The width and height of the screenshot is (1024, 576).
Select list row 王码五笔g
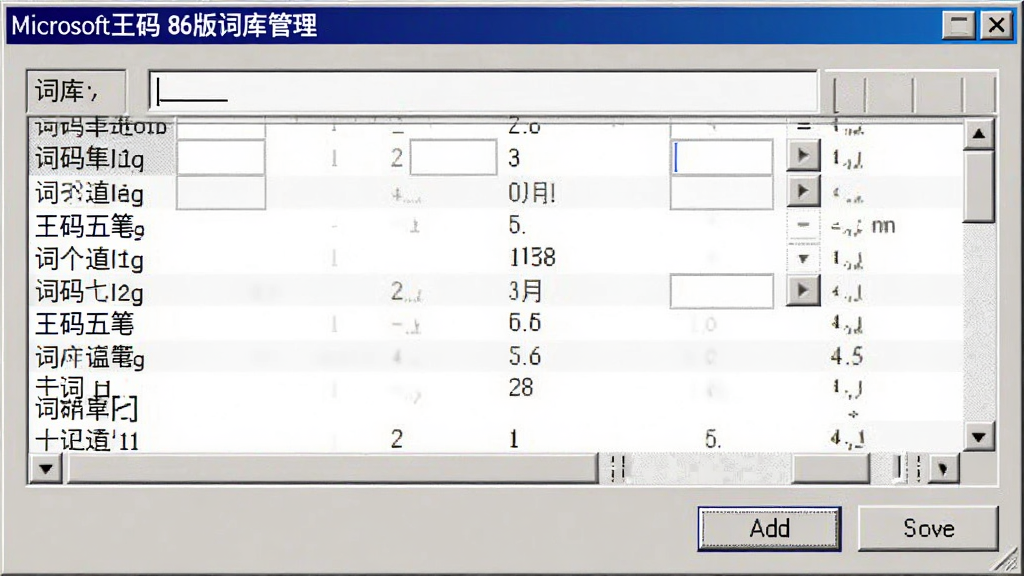point(496,225)
